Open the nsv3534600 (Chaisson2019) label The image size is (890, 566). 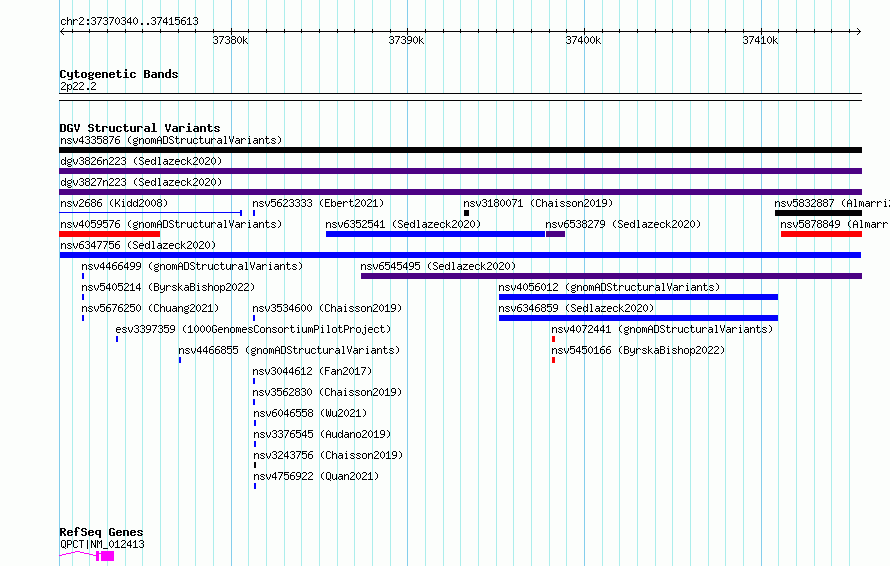tap(328, 308)
